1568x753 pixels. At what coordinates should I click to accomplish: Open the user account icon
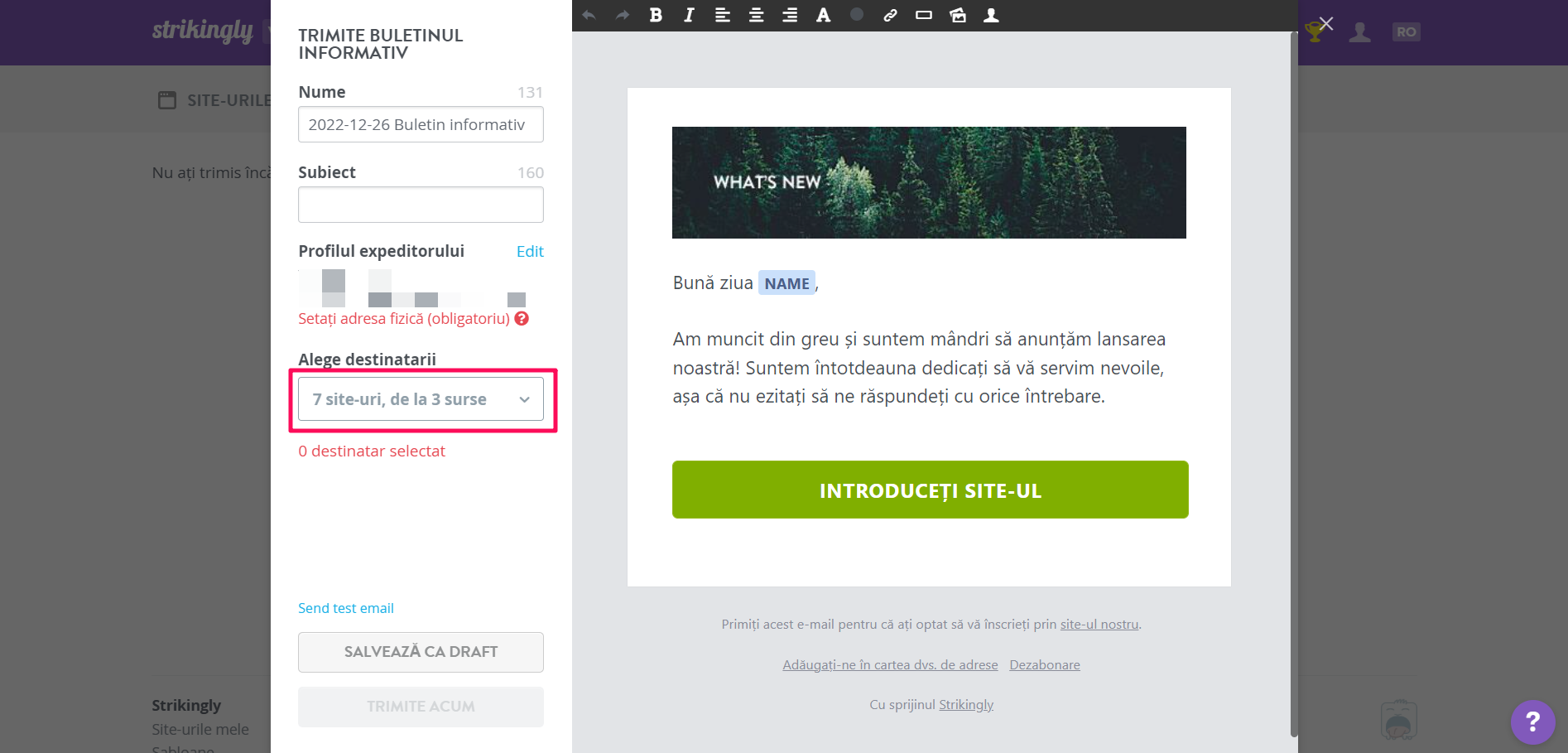click(x=1359, y=32)
